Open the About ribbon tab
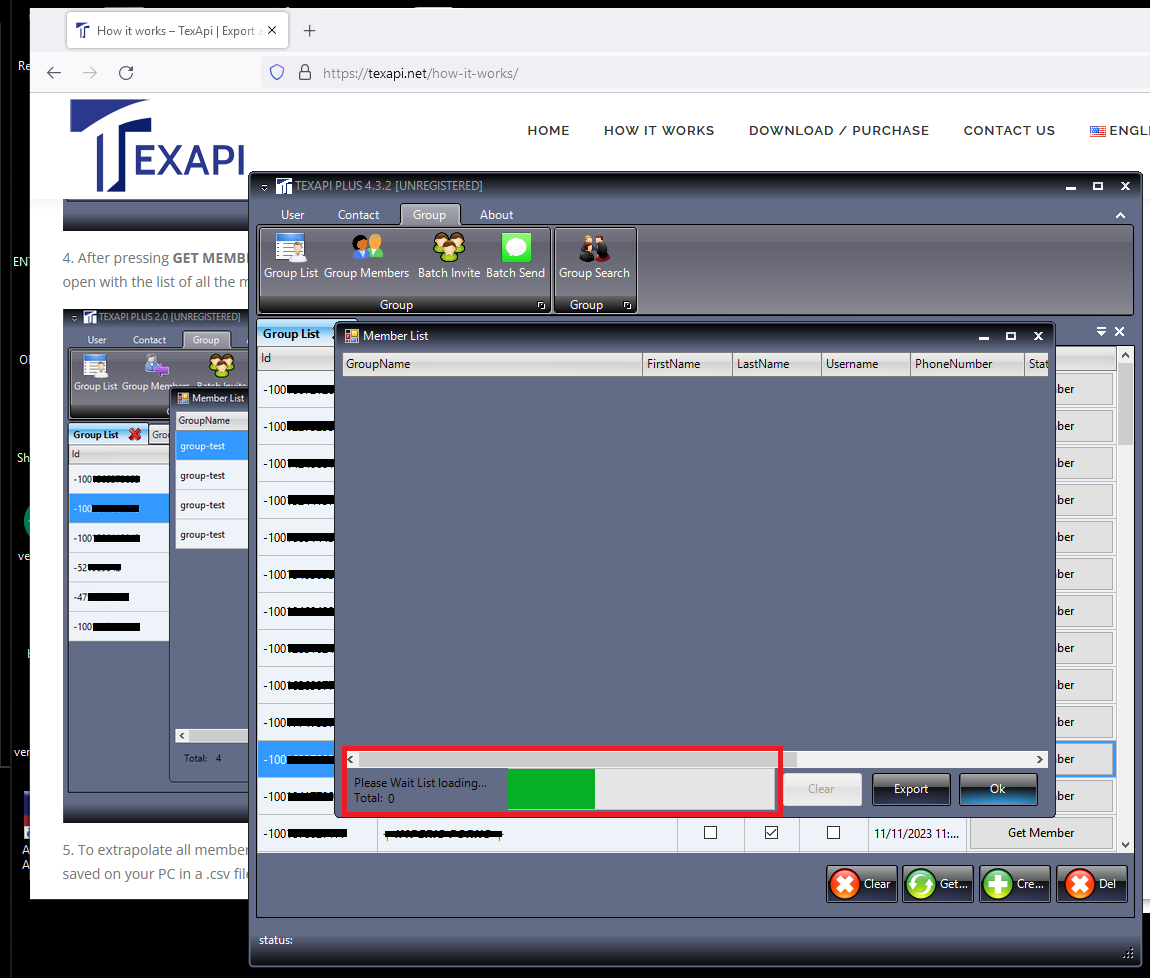 pos(497,215)
